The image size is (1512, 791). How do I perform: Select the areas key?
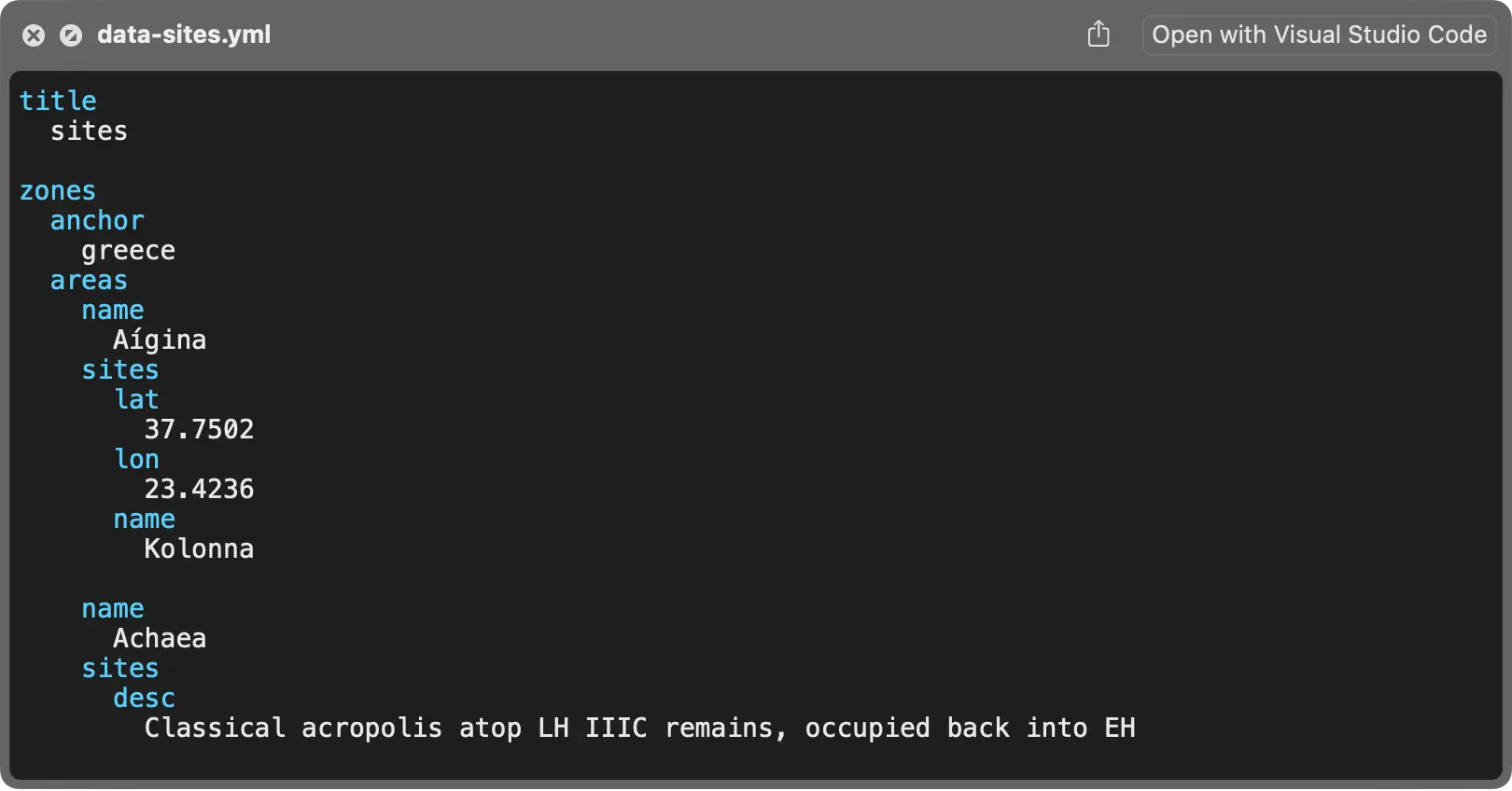tap(89, 280)
